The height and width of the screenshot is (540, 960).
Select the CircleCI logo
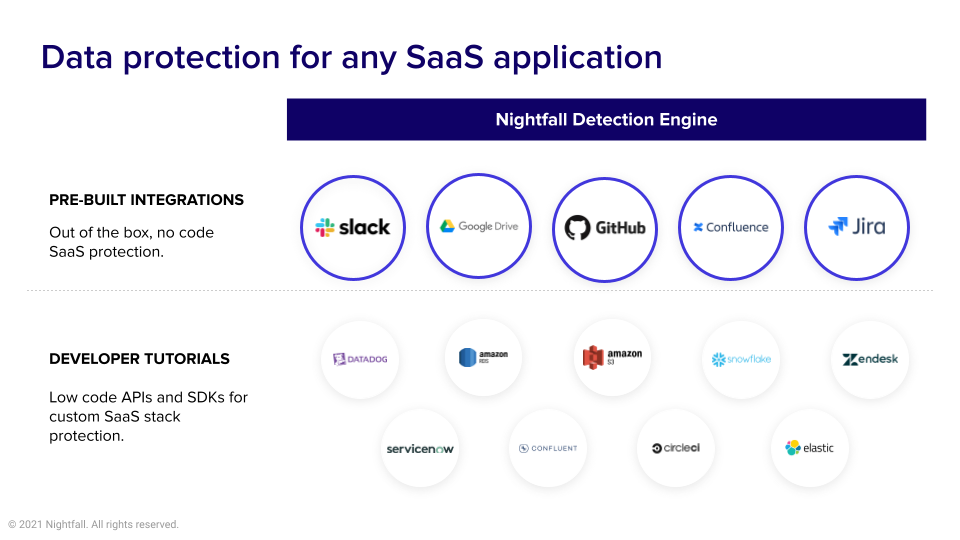click(x=676, y=448)
